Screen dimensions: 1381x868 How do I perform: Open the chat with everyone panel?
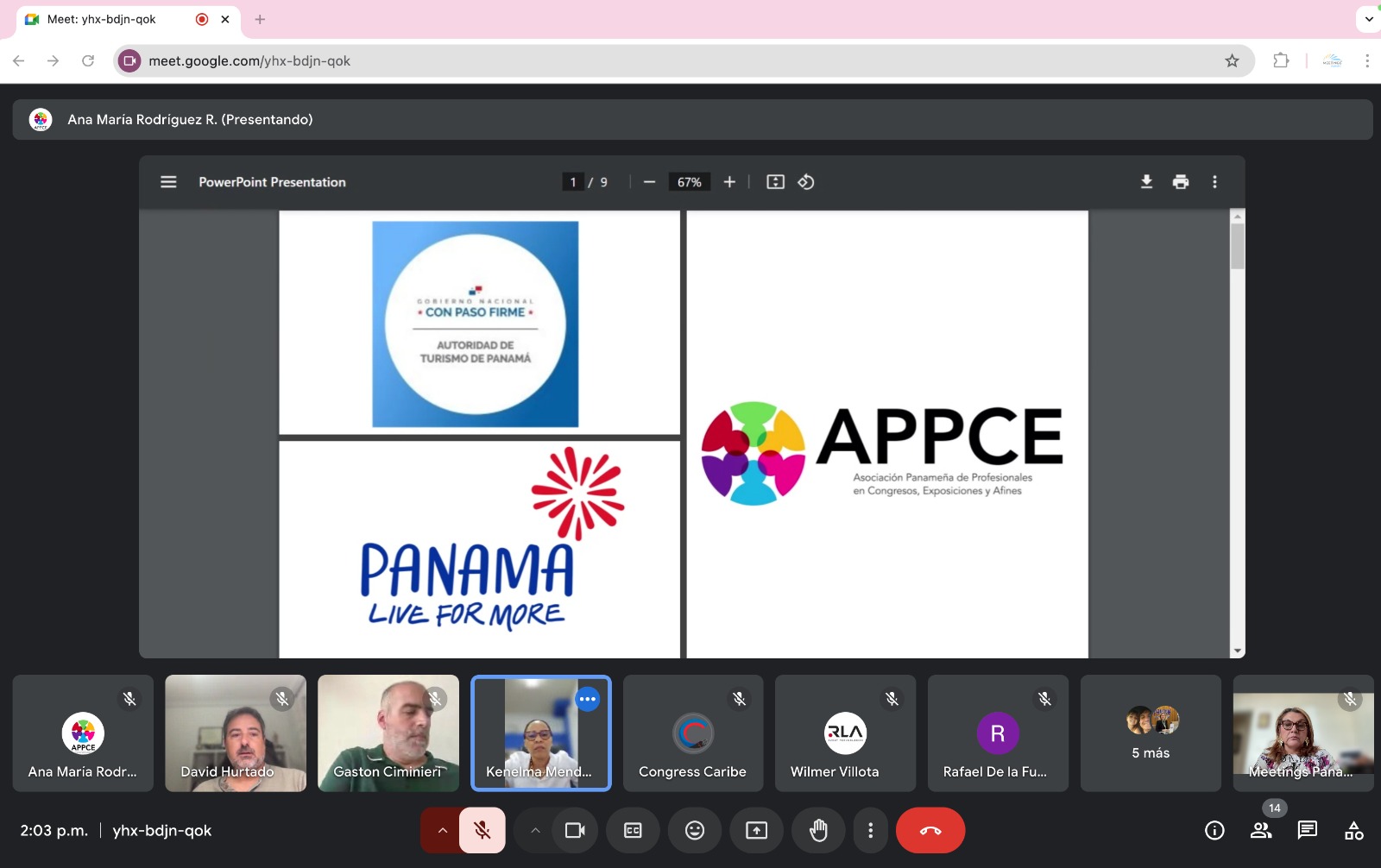(1308, 831)
